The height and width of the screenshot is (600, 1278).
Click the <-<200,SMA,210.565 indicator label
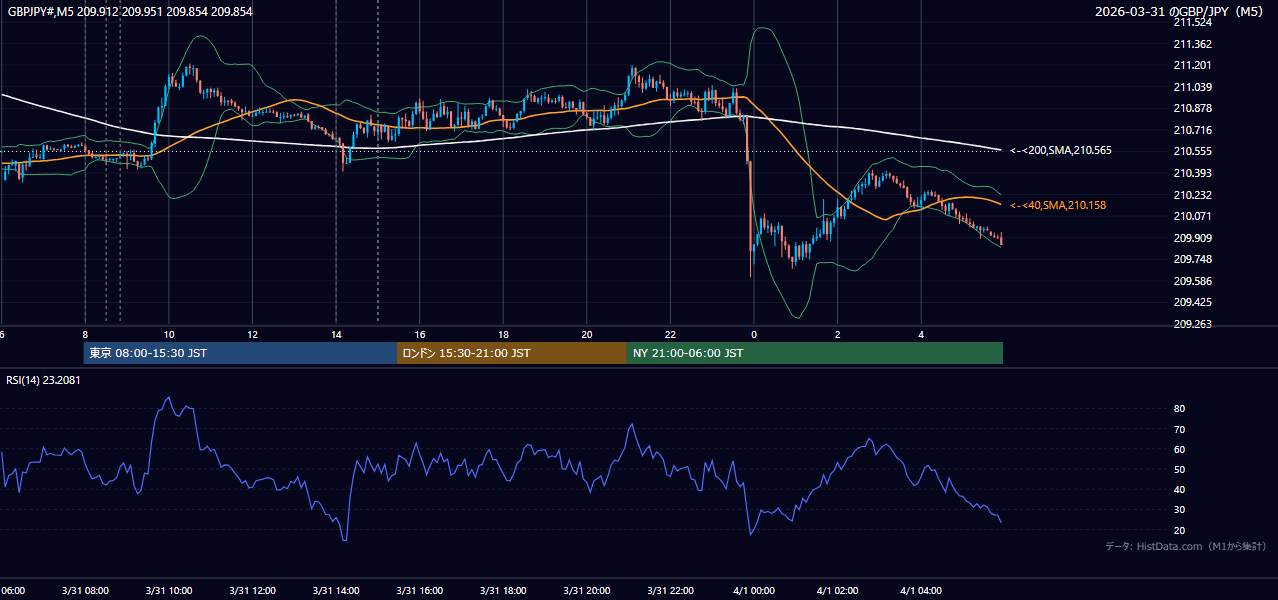tap(1061, 151)
